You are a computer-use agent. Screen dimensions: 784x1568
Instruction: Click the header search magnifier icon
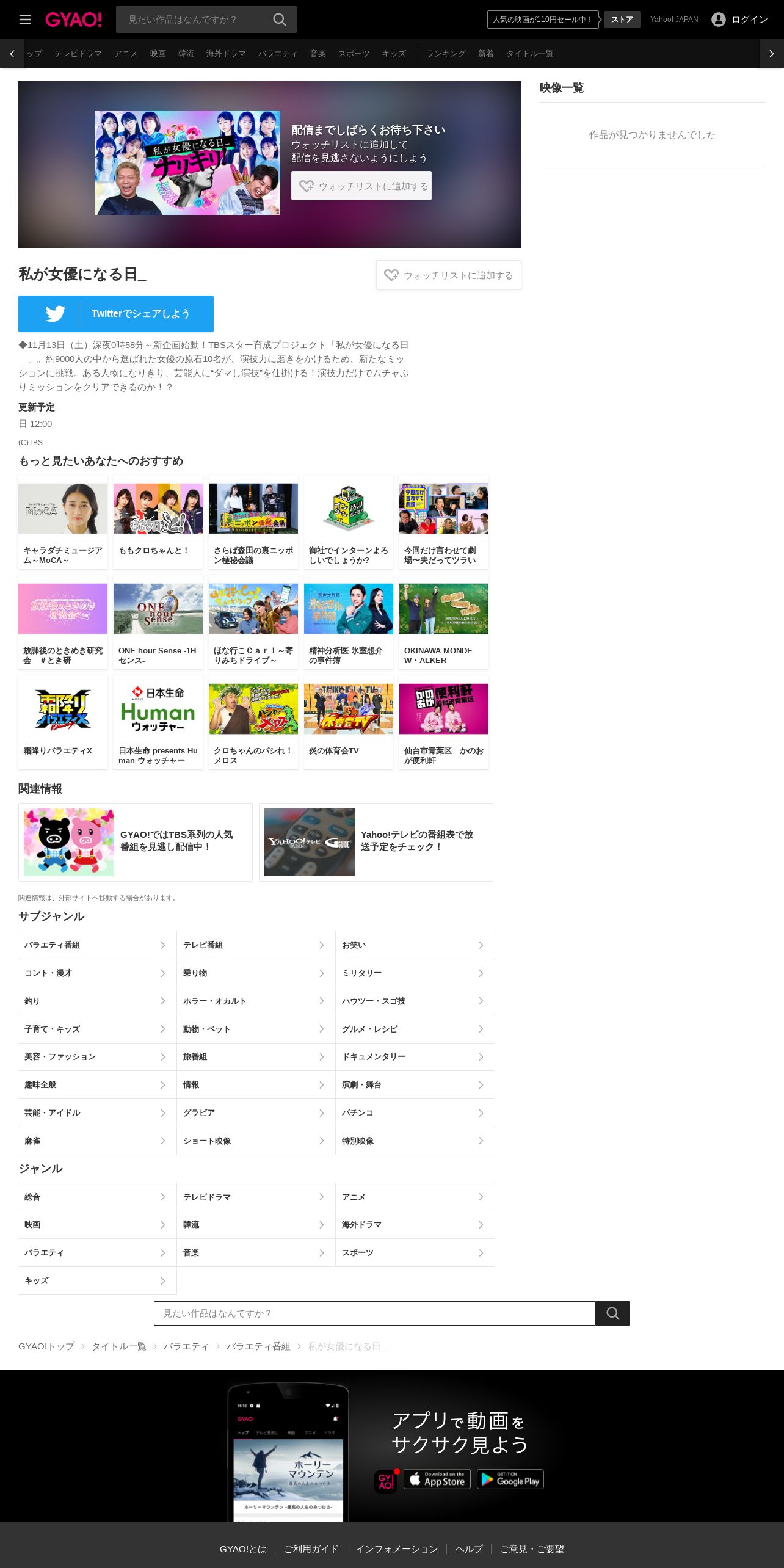280,20
